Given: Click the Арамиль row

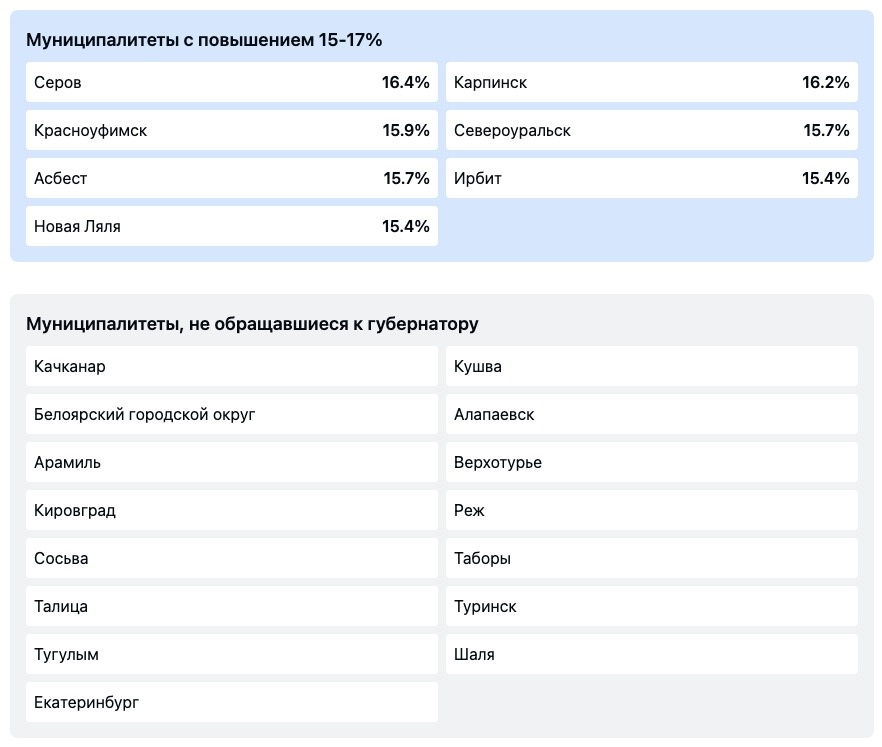Looking at the screenshot, I should [231, 463].
